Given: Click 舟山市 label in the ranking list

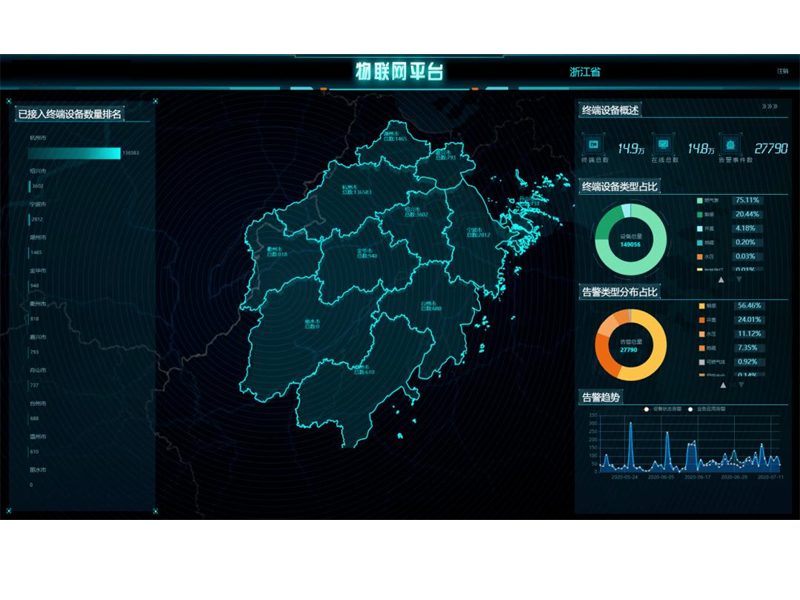Looking at the screenshot, I should (x=38, y=370).
